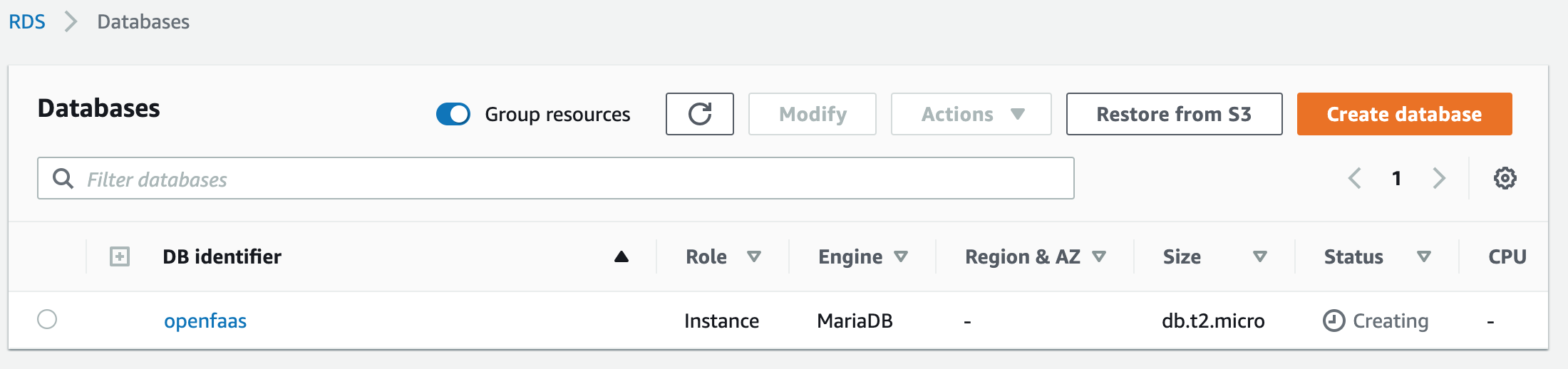
Task: Click the Filter databases search field
Action: coord(570,179)
